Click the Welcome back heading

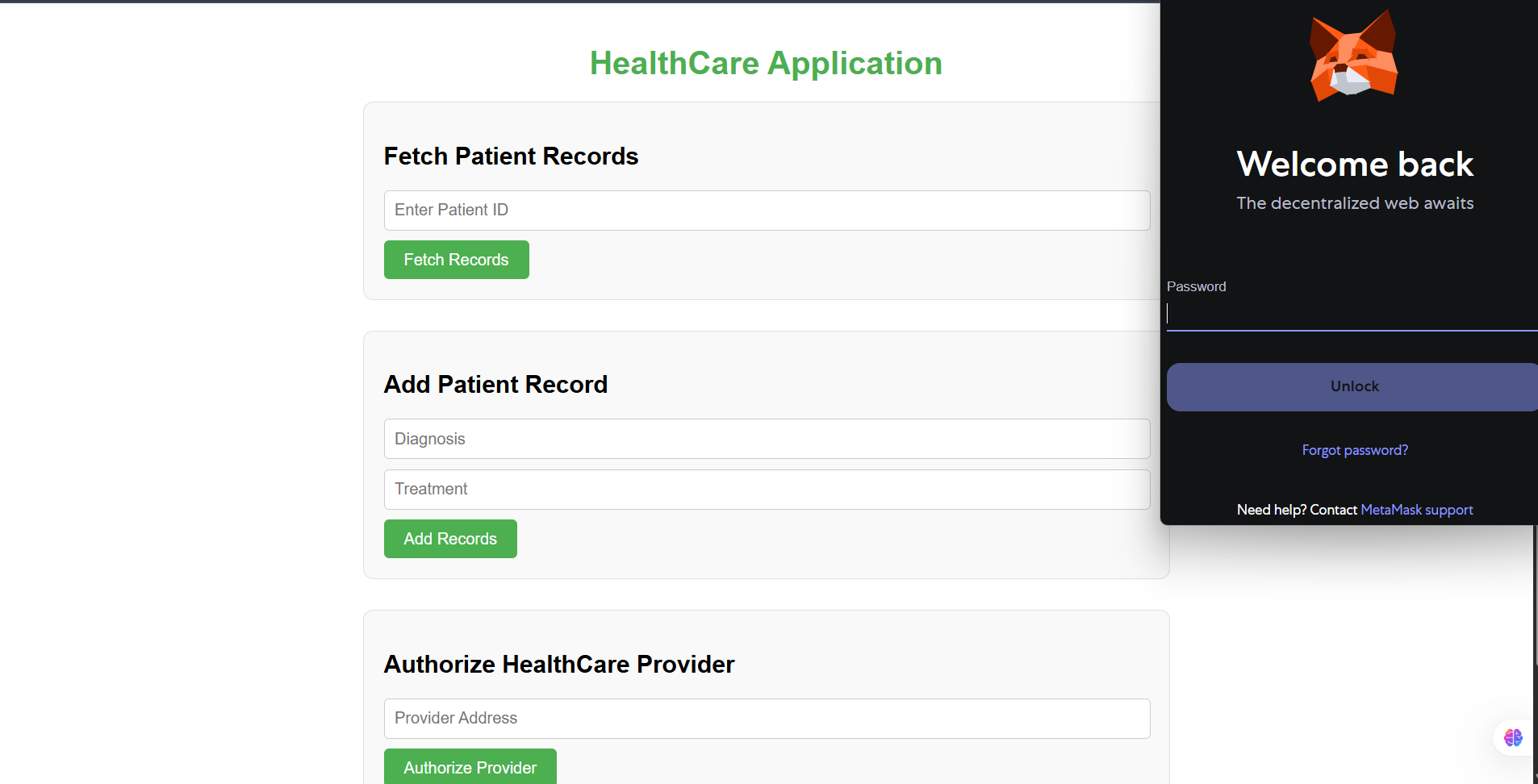pos(1355,164)
